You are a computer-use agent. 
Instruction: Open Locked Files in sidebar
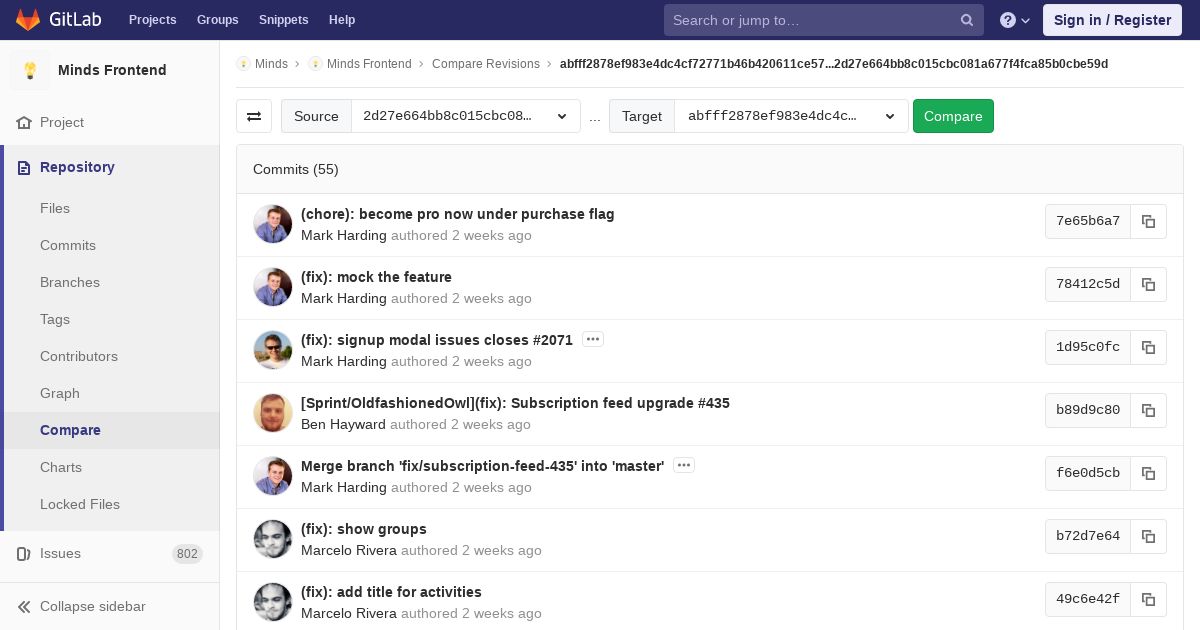pos(80,504)
